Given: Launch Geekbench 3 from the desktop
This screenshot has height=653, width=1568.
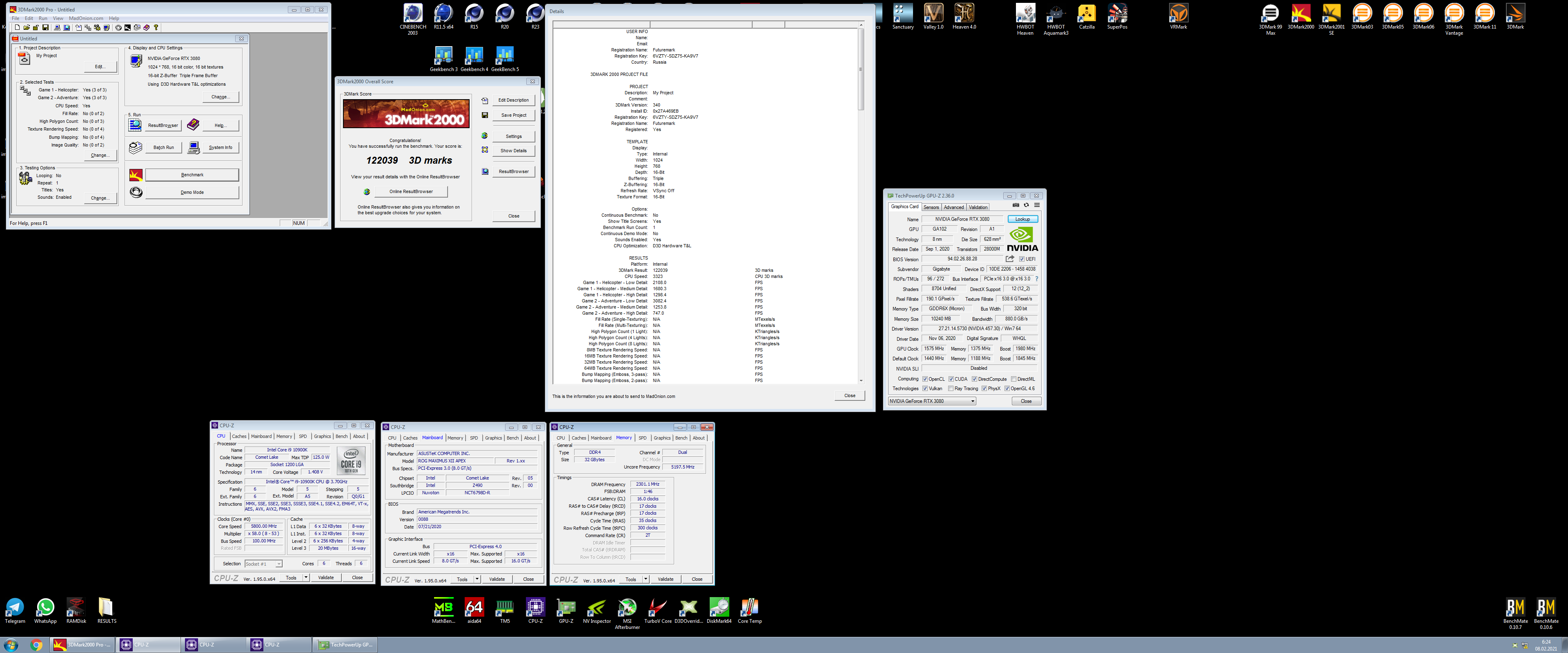Looking at the screenshot, I should point(443,59).
